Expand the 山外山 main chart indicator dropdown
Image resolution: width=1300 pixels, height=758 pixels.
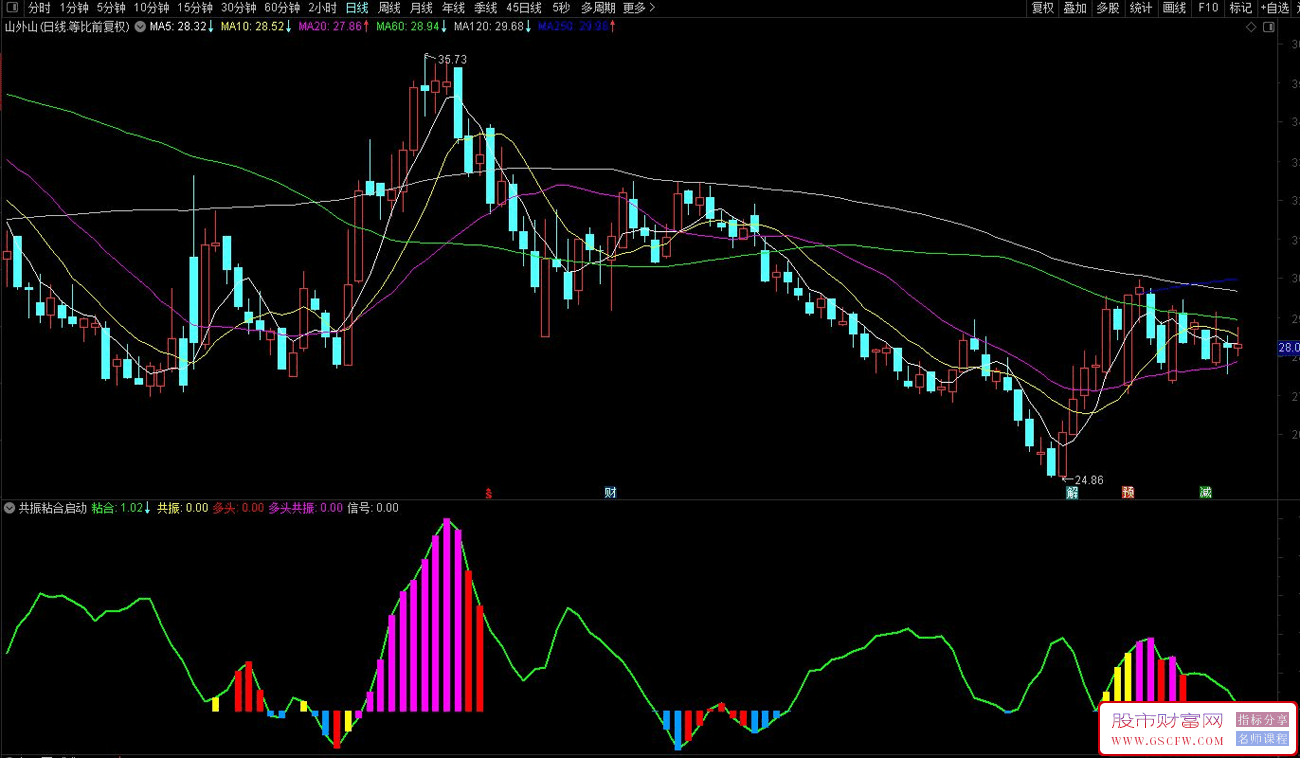point(139,27)
